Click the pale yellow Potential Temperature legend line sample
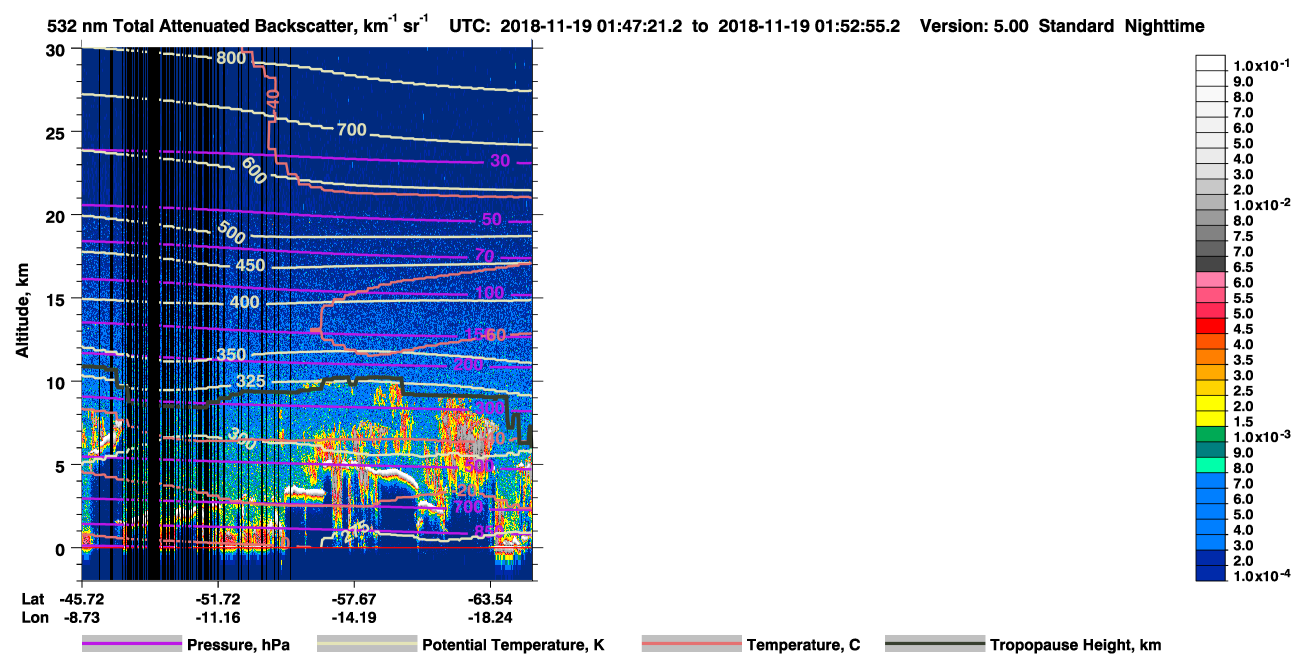The height and width of the screenshot is (667, 1300). (x=367, y=644)
